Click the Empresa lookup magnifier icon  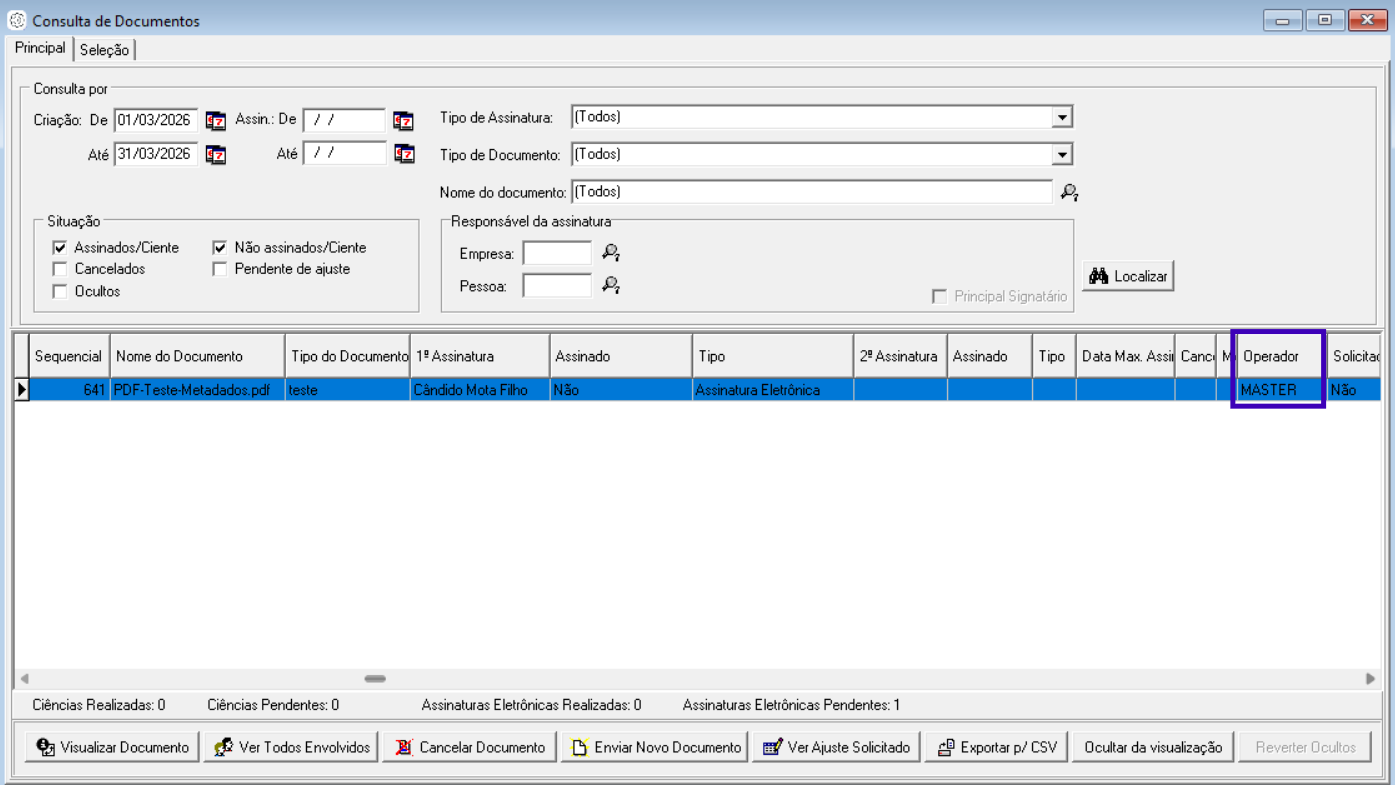(611, 254)
